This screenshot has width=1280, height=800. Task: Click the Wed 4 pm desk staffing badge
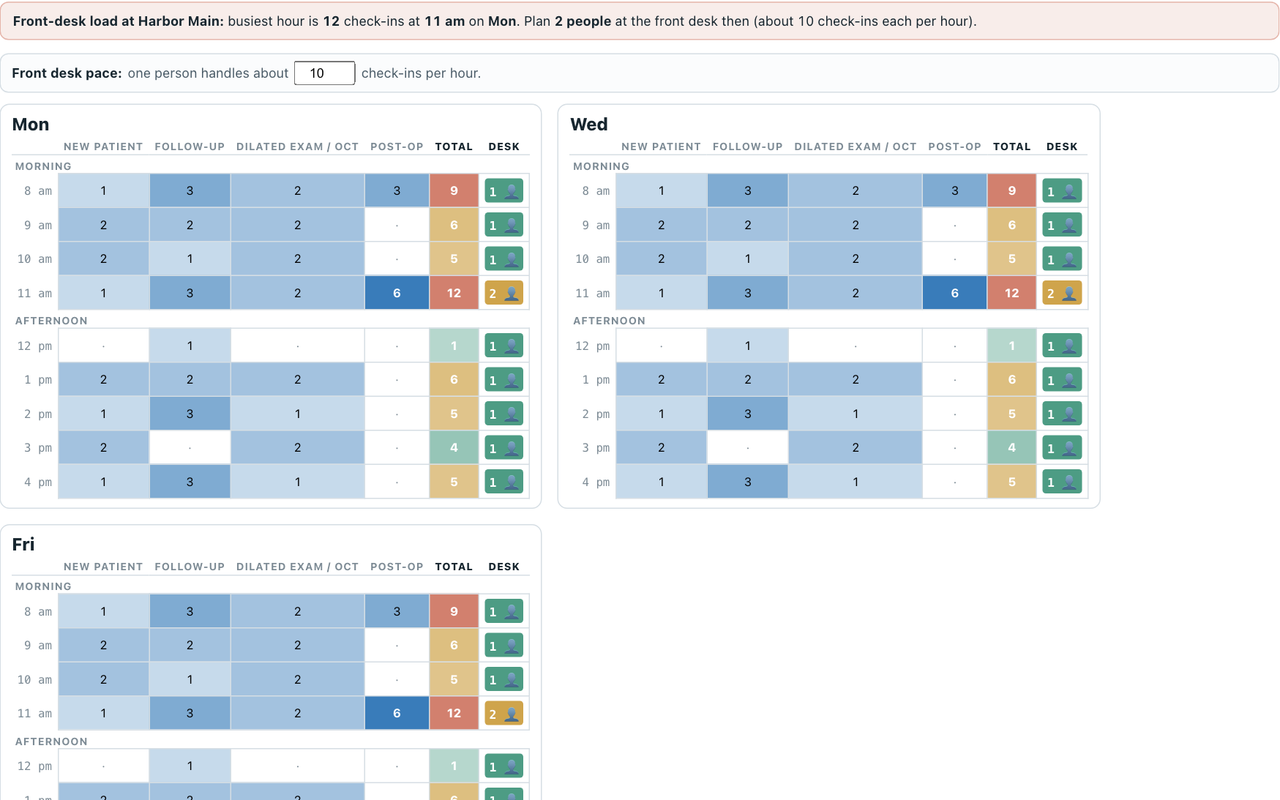[1062, 482]
